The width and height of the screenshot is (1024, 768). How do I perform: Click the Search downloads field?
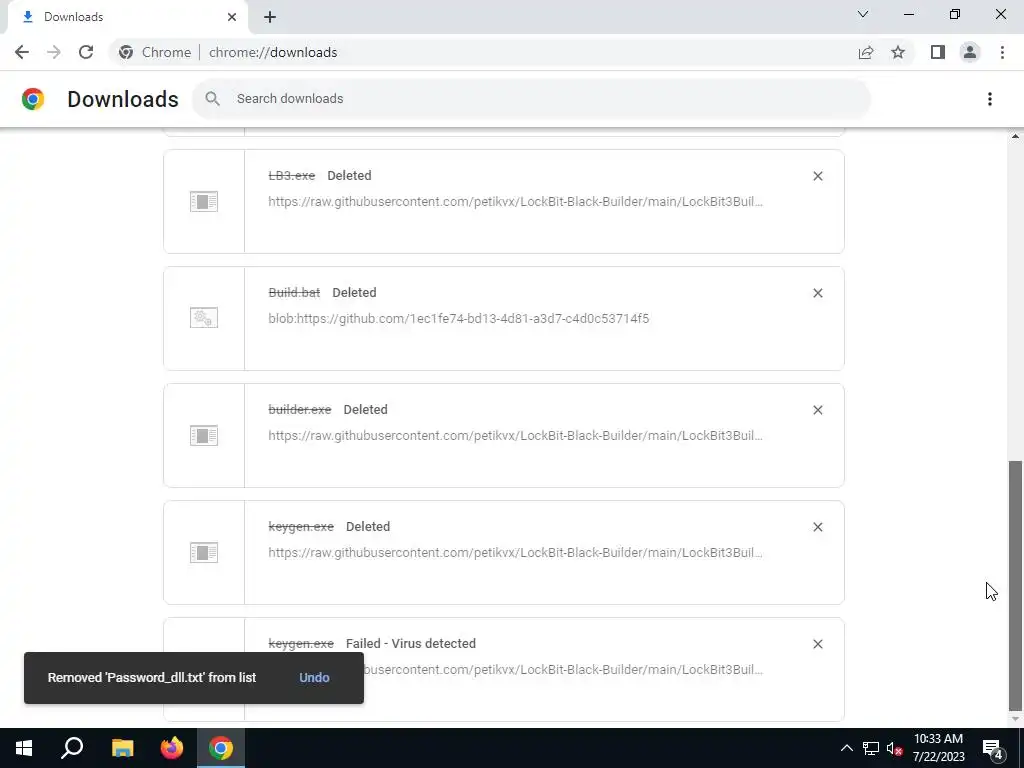point(531,99)
